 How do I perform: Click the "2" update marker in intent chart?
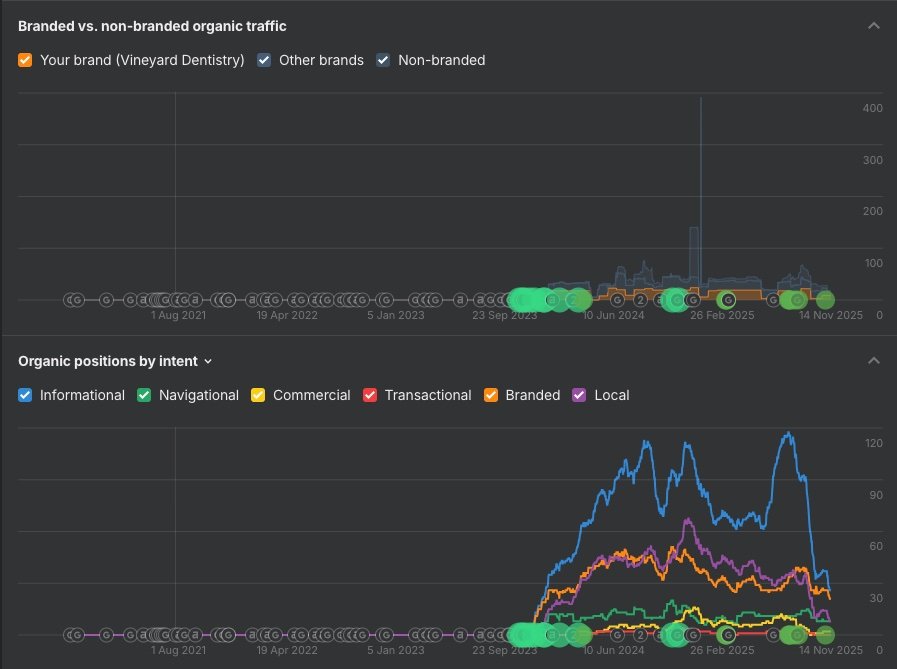pos(640,634)
